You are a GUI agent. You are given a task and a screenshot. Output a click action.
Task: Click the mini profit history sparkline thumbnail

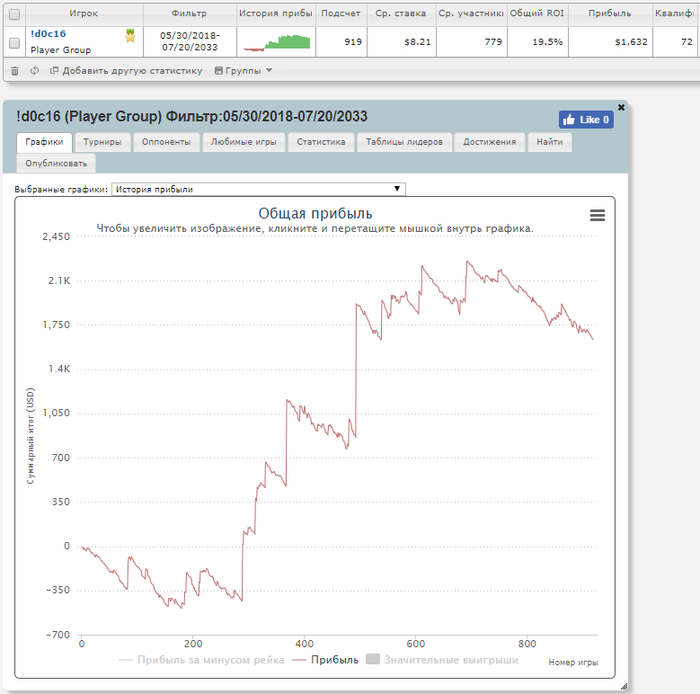(276, 42)
